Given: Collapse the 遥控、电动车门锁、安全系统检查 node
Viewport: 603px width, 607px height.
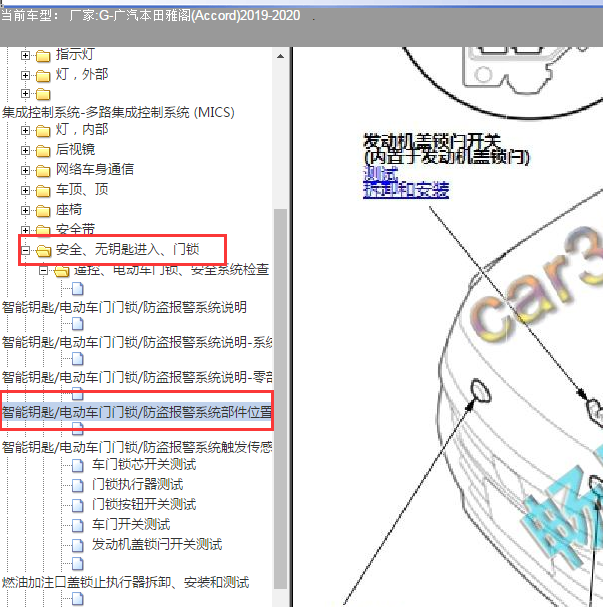Looking at the screenshot, I should pyautogui.click(x=43, y=270).
